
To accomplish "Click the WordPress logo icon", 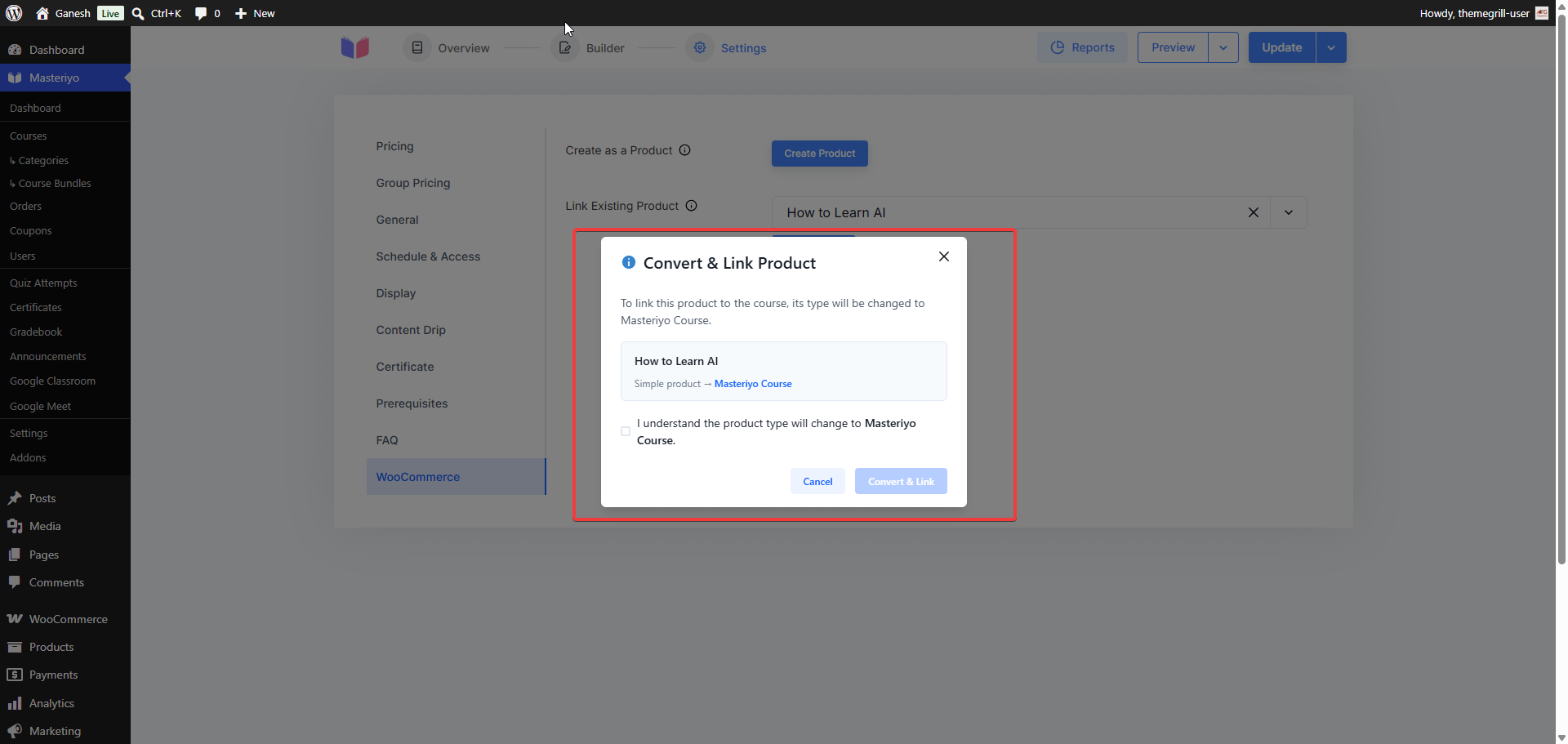I will tap(14, 13).
